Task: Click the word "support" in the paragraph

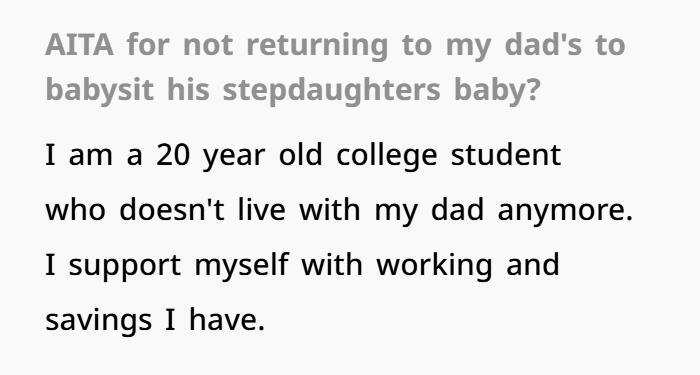Action: click(125, 267)
